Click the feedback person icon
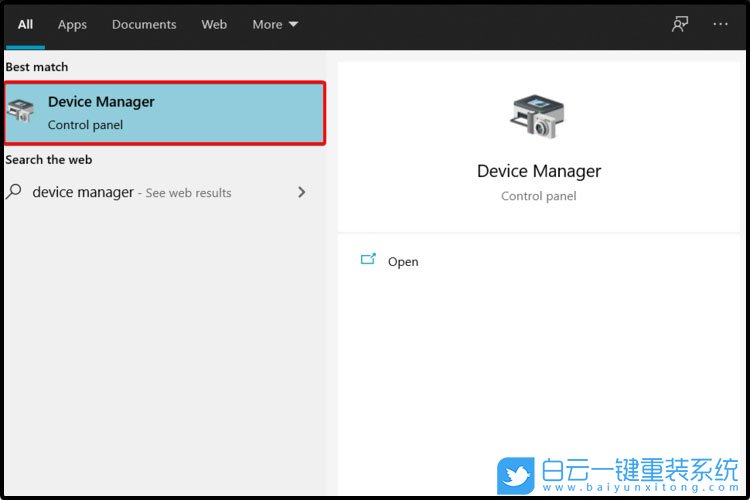750x500 pixels. (680, 24)
